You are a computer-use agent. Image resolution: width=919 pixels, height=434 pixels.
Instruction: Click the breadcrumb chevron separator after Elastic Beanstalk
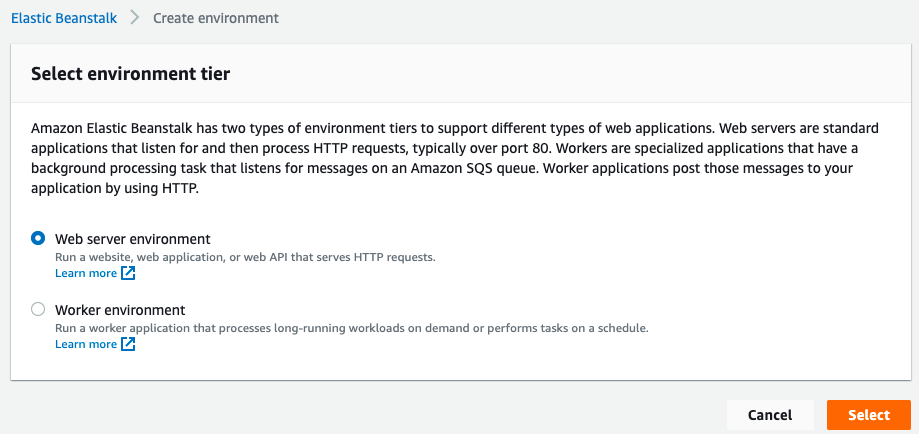tap(135, 18)
